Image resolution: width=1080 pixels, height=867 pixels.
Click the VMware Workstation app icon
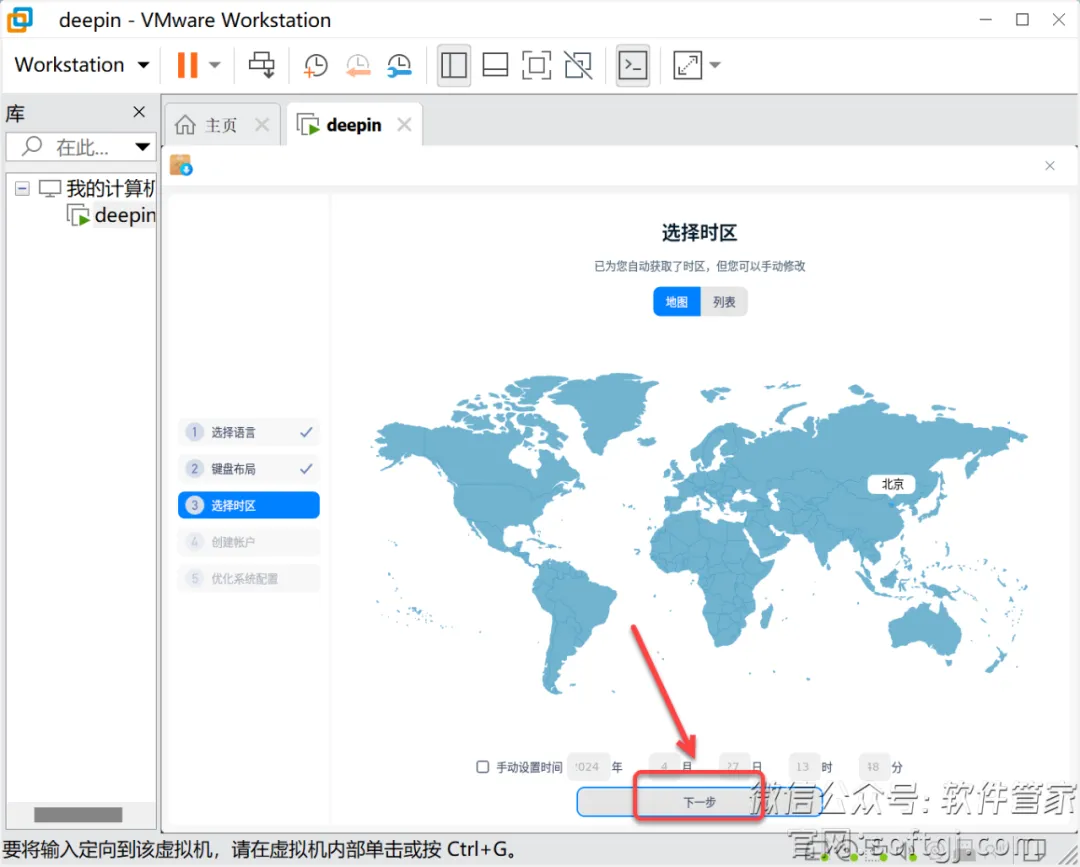19,20
